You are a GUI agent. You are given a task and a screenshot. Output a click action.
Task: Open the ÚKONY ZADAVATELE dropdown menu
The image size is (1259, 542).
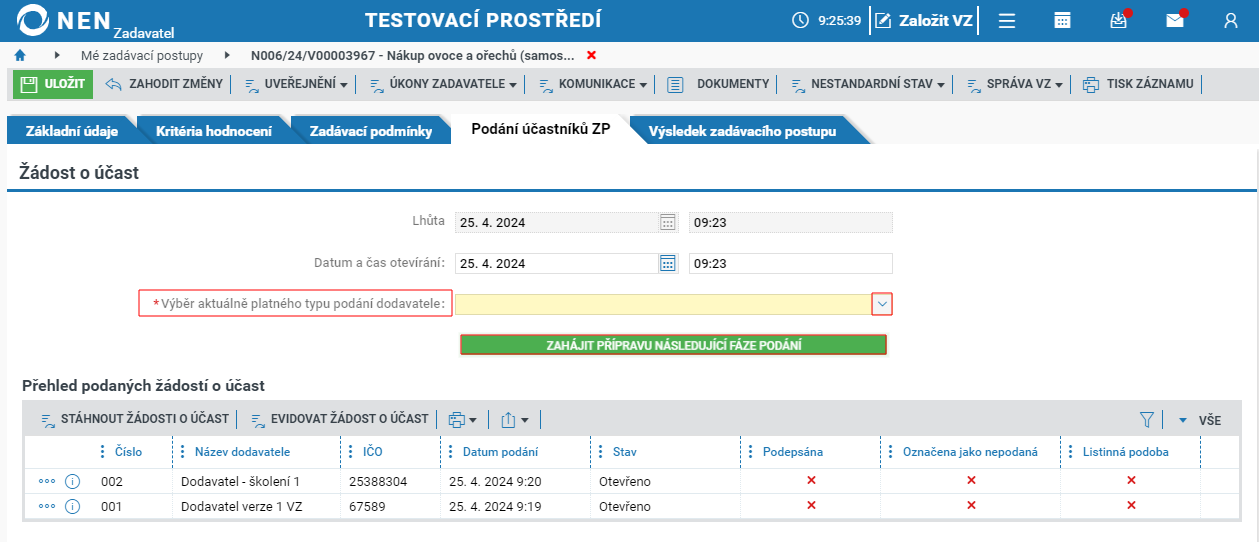coord(443,84)
